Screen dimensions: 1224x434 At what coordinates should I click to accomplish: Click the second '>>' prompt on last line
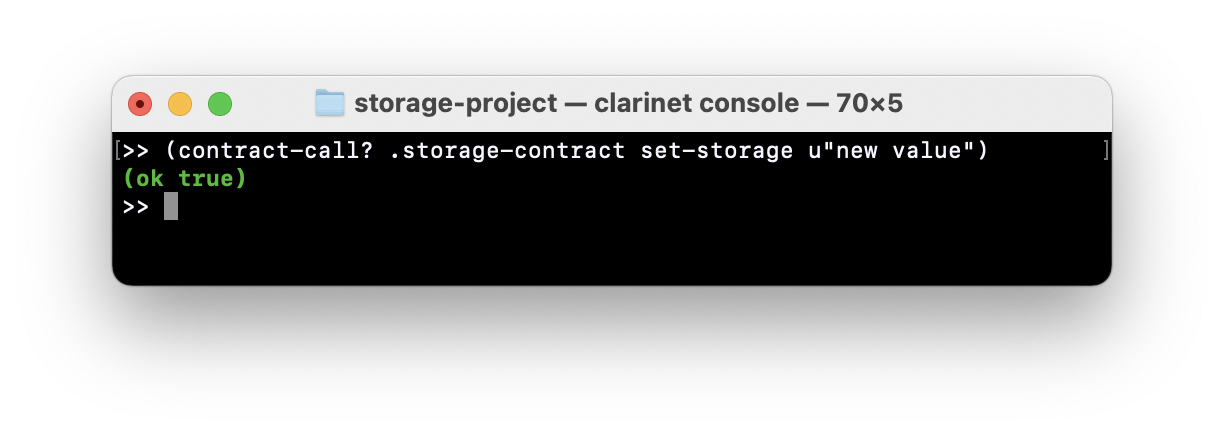coord(136,207)
